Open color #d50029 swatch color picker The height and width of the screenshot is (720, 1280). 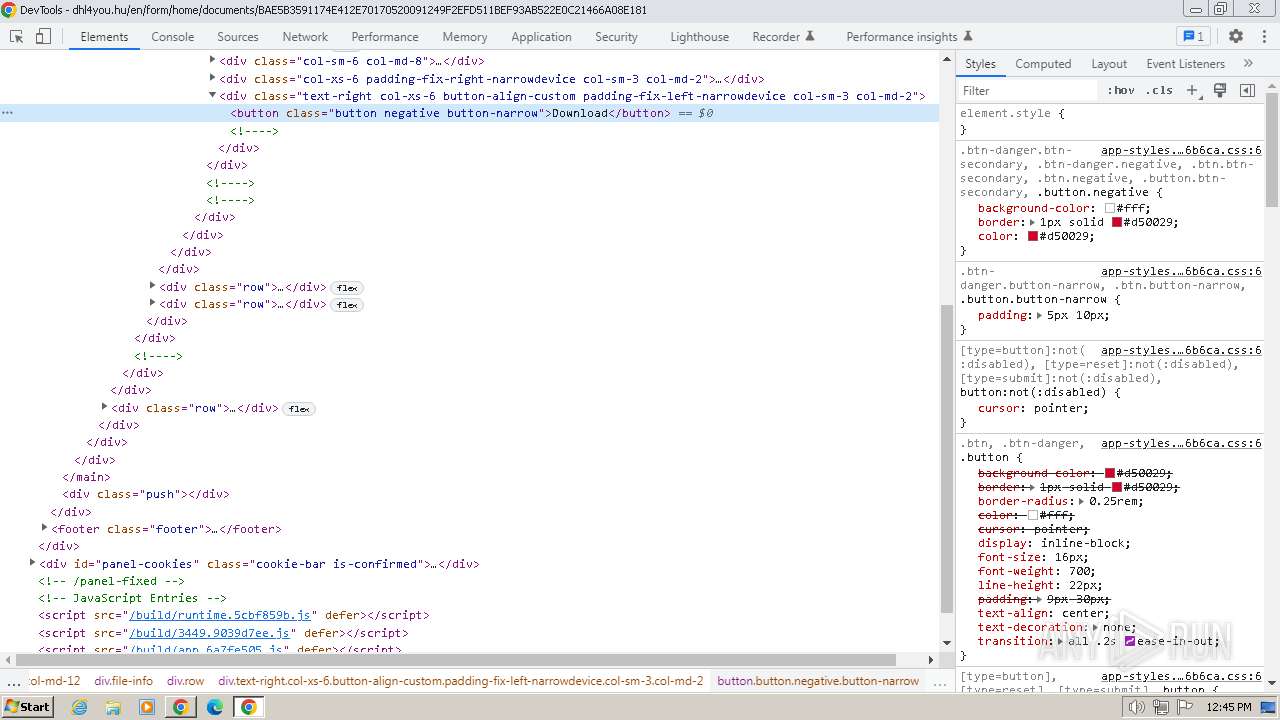coord(1033,236)
